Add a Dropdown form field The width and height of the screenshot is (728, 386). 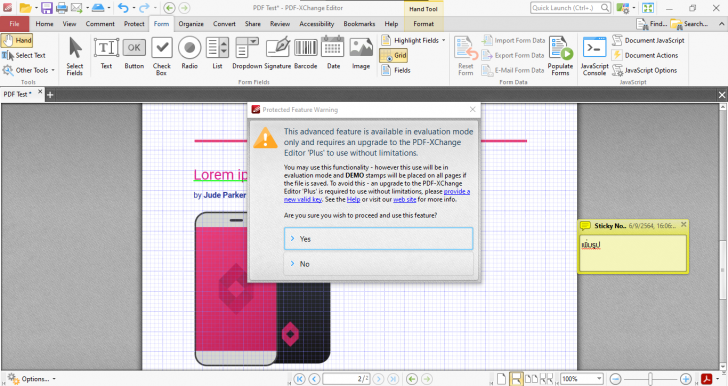pos(247,54)
